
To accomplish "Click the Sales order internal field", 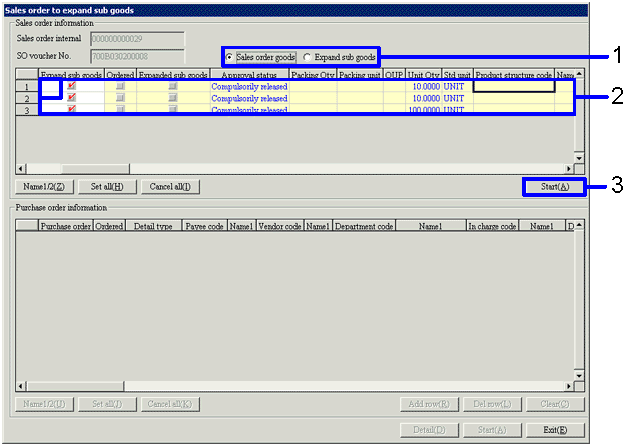I will 137,38.
